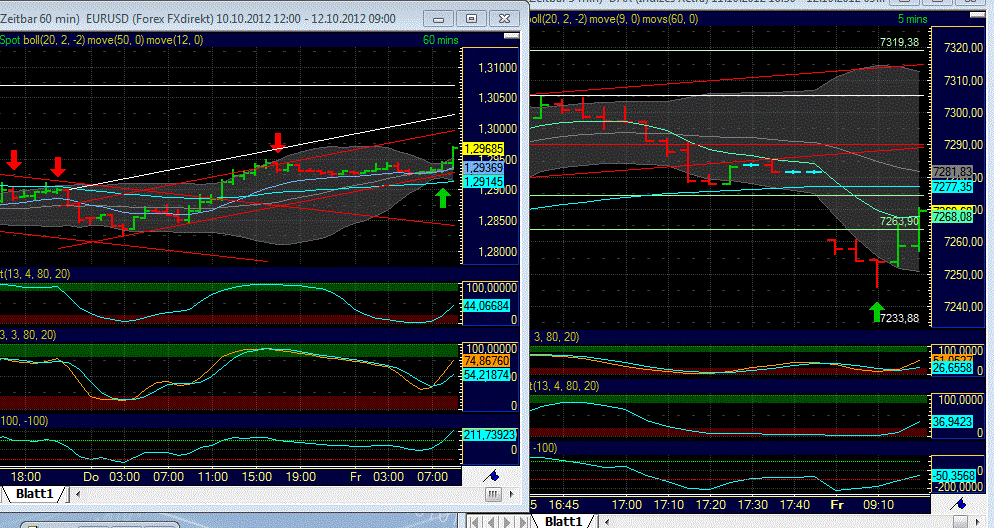The image size is (994, 528).
Task: Click the 5 mins timeframe label
Action: [x=913, y=19]
